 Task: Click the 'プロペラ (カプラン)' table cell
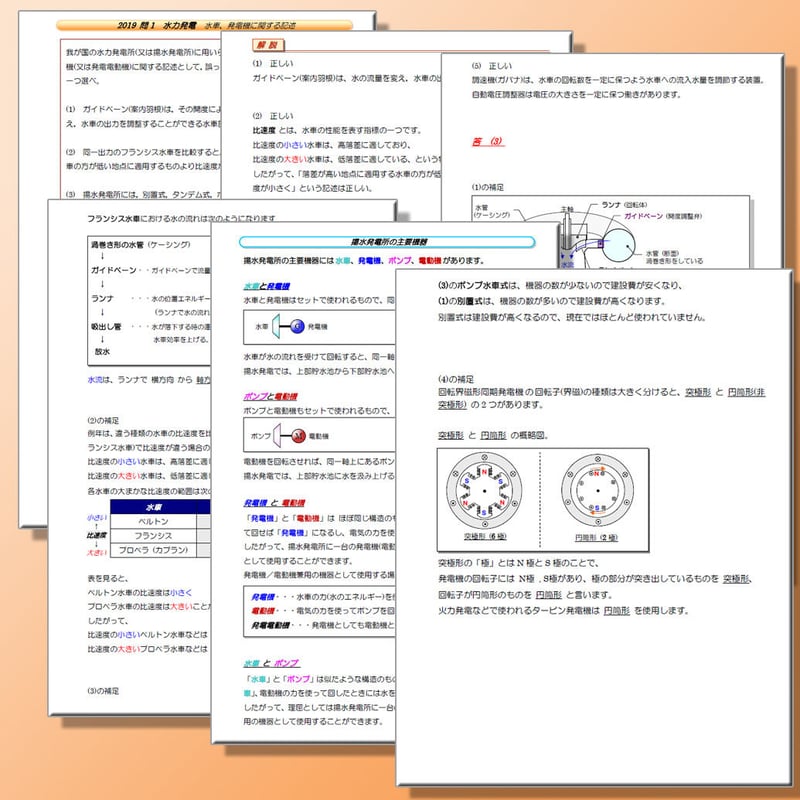[154, 550]
